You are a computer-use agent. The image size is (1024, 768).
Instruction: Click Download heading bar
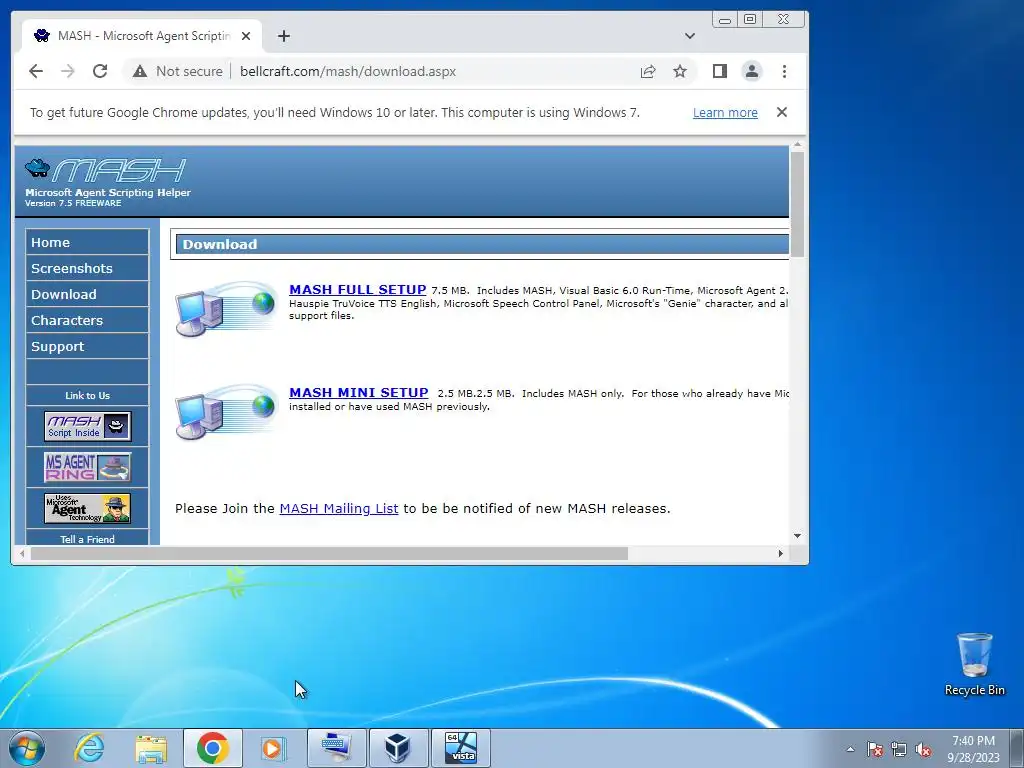click(x=483, y=244)
